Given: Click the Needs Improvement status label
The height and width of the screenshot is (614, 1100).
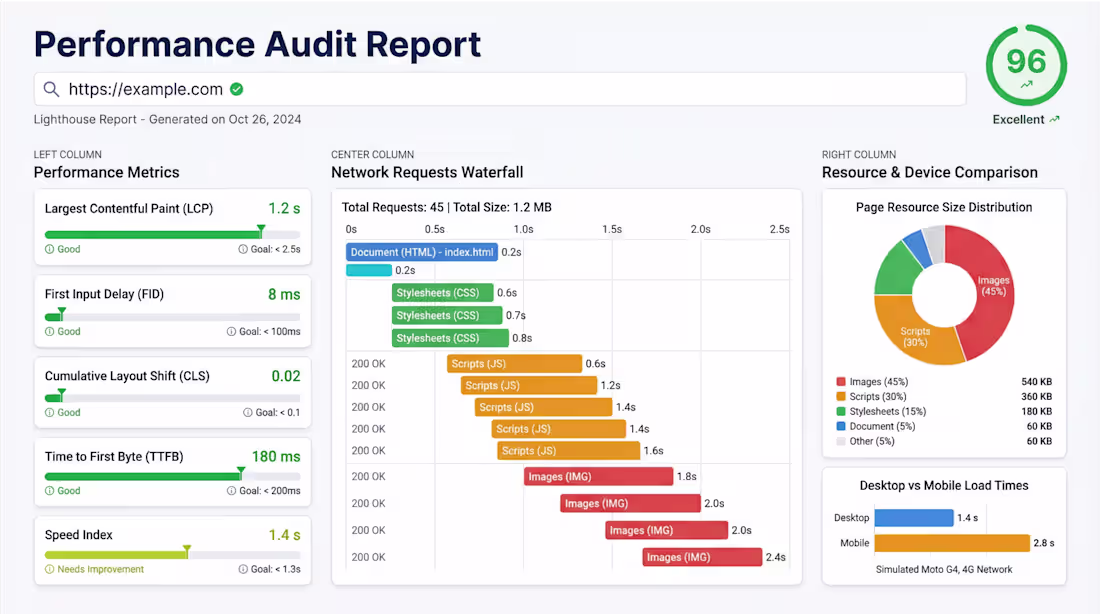Looking at the screenshot, I should point(100,569).
